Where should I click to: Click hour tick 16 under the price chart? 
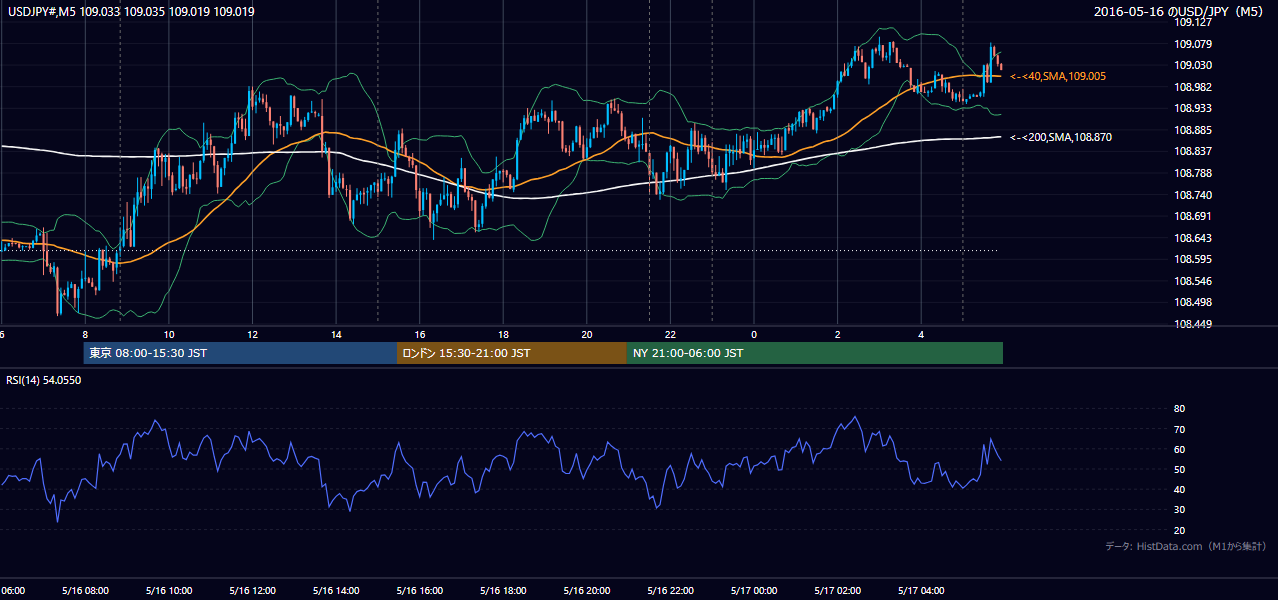point(420,334)
